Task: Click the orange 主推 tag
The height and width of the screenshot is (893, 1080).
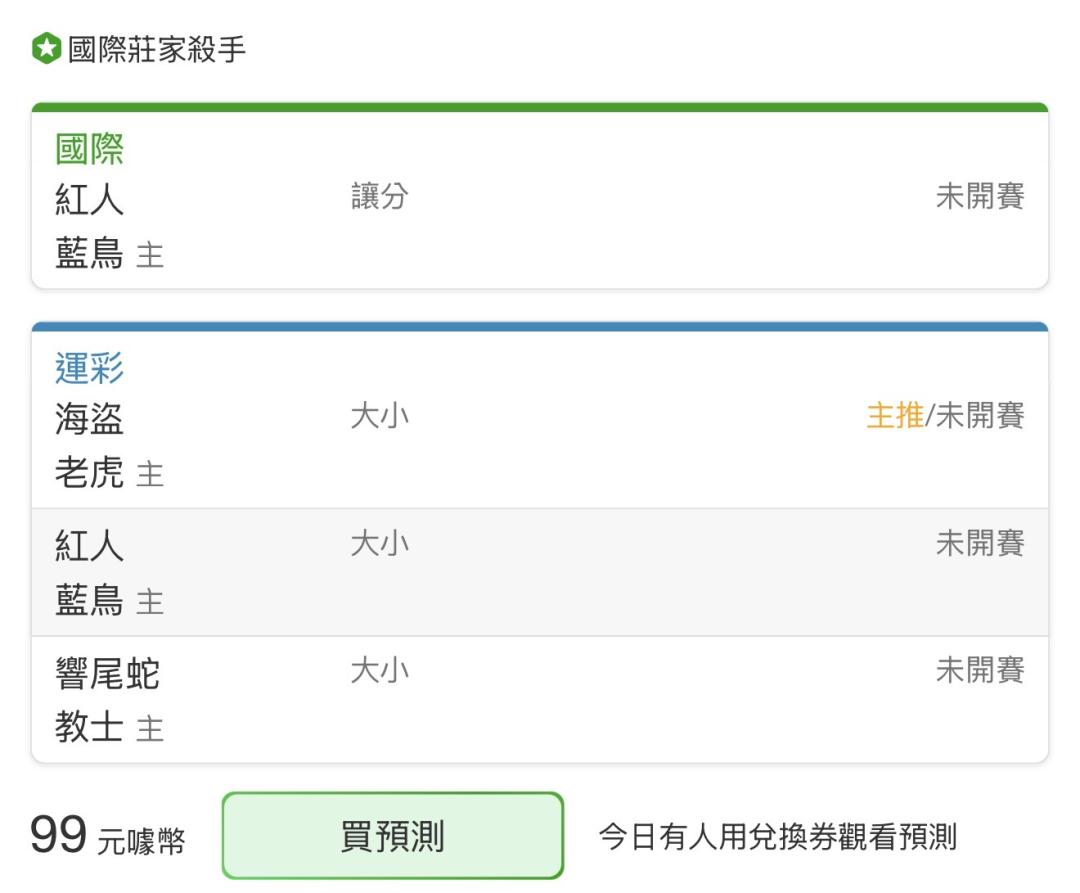Action: pos(895,415)
